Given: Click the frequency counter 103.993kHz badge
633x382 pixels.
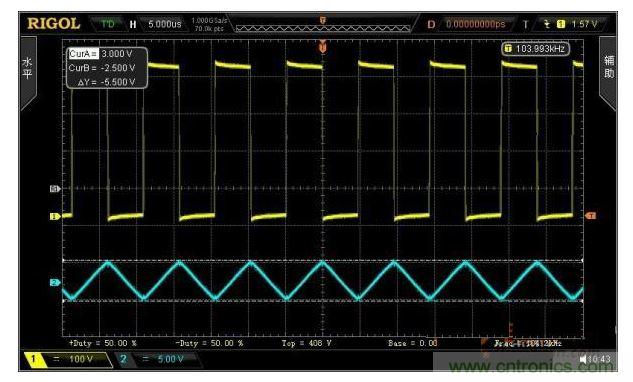Looking at the screenshot, I should pos(535,49).
